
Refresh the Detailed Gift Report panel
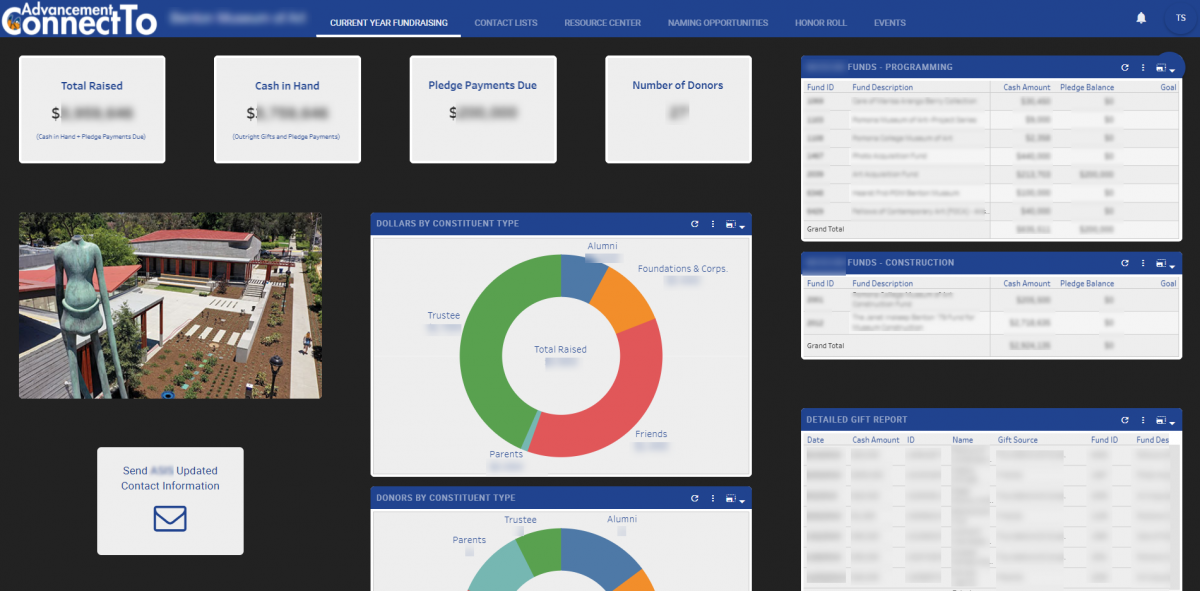pos(1125,420)
